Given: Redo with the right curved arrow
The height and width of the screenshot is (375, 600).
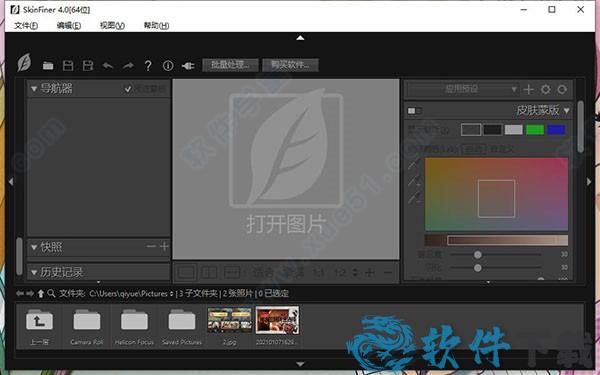Looking at the screenshot, I should click(x=128, y=66).
